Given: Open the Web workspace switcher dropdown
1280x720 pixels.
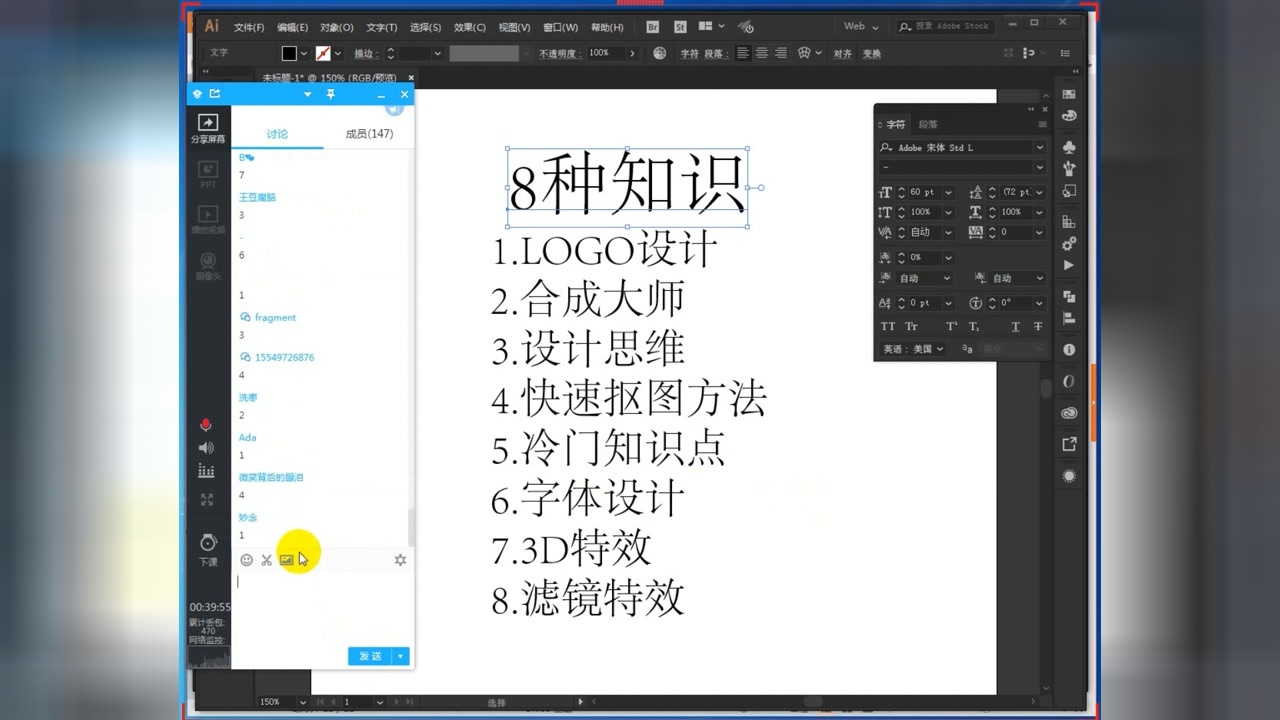Looking at the screenshot, I should [861, 26].
